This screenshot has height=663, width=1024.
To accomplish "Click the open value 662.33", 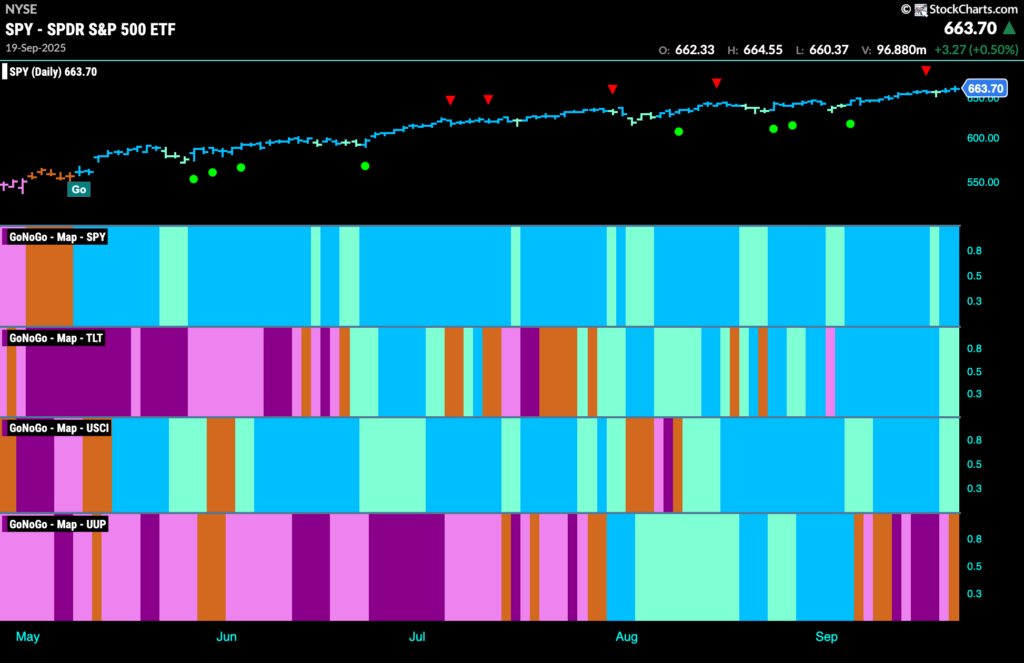I will pyautogui.click(x=694, y=50).
